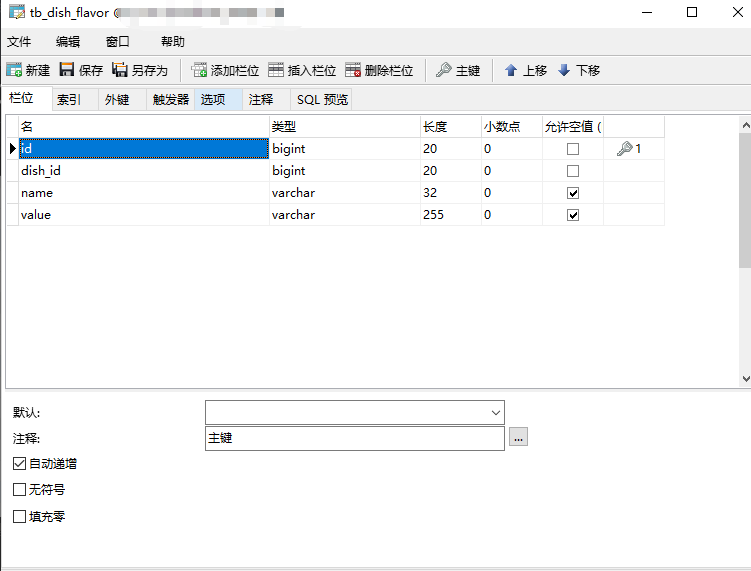The width and height of the screenshot is (751, 571).
Task: Click the bigint type of dish_id row
Action: pos(345,171)
